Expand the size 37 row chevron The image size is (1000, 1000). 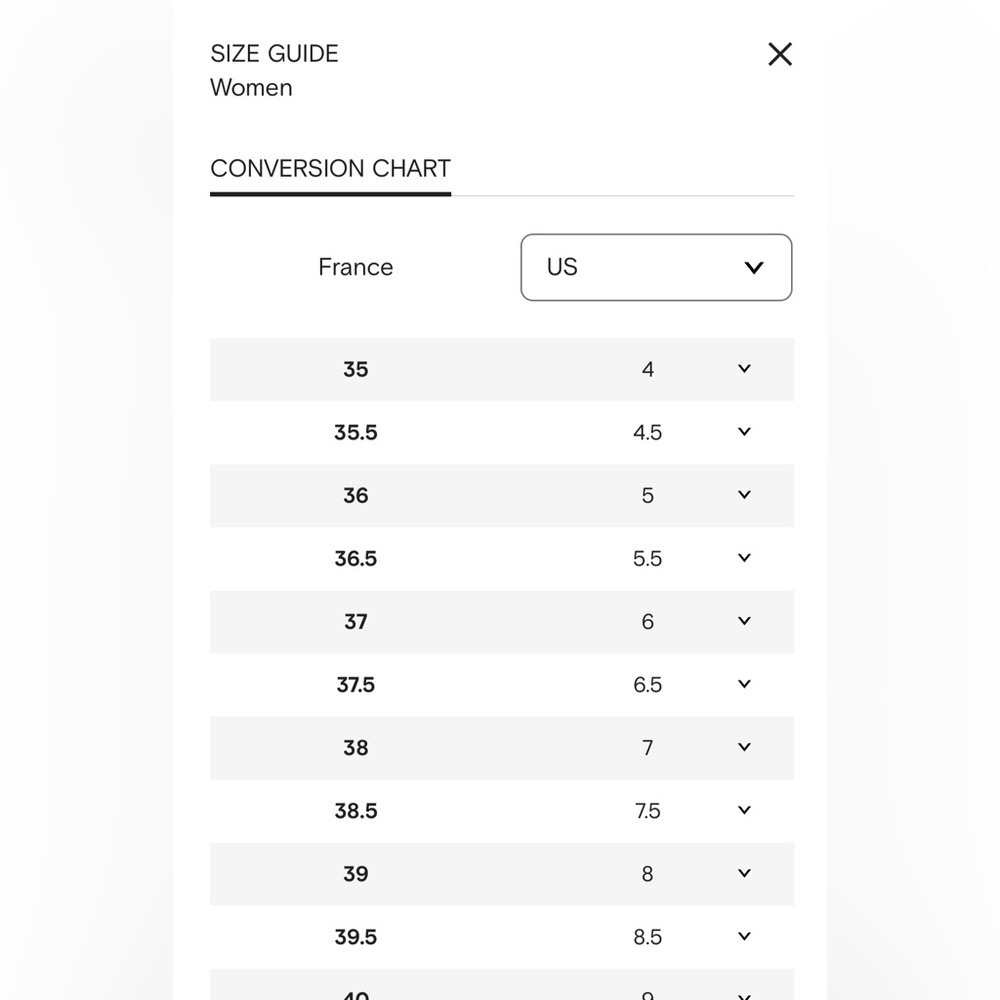click(x=744, y=621)
